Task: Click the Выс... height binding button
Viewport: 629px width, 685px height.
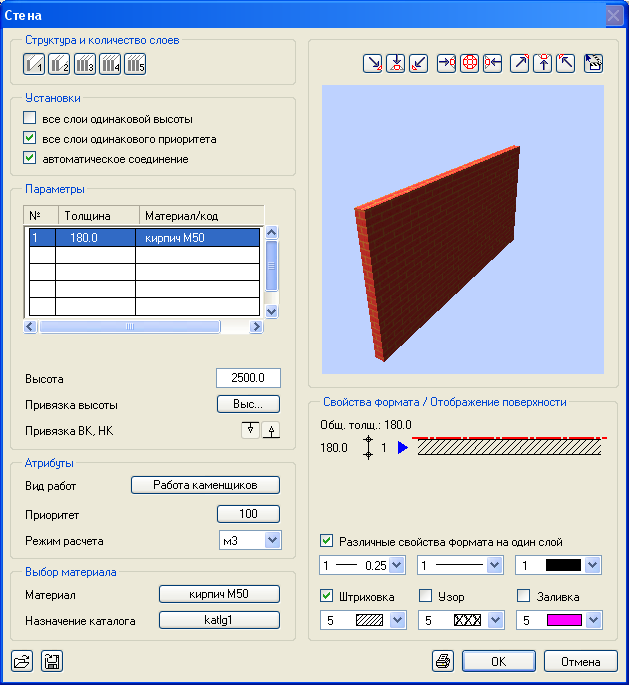Action: point(248,404)
